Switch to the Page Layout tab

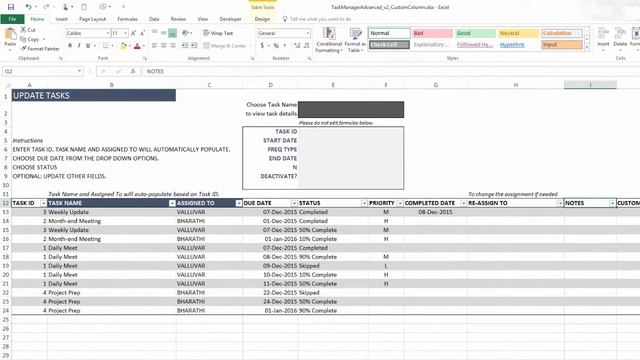92,19
